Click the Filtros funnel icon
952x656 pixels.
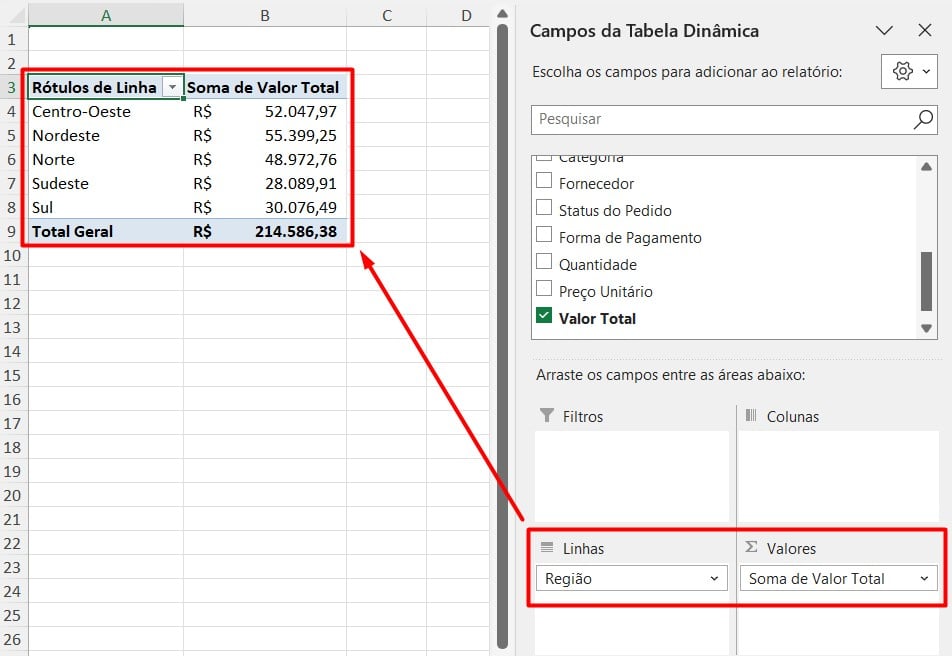[x=547, y=416]
